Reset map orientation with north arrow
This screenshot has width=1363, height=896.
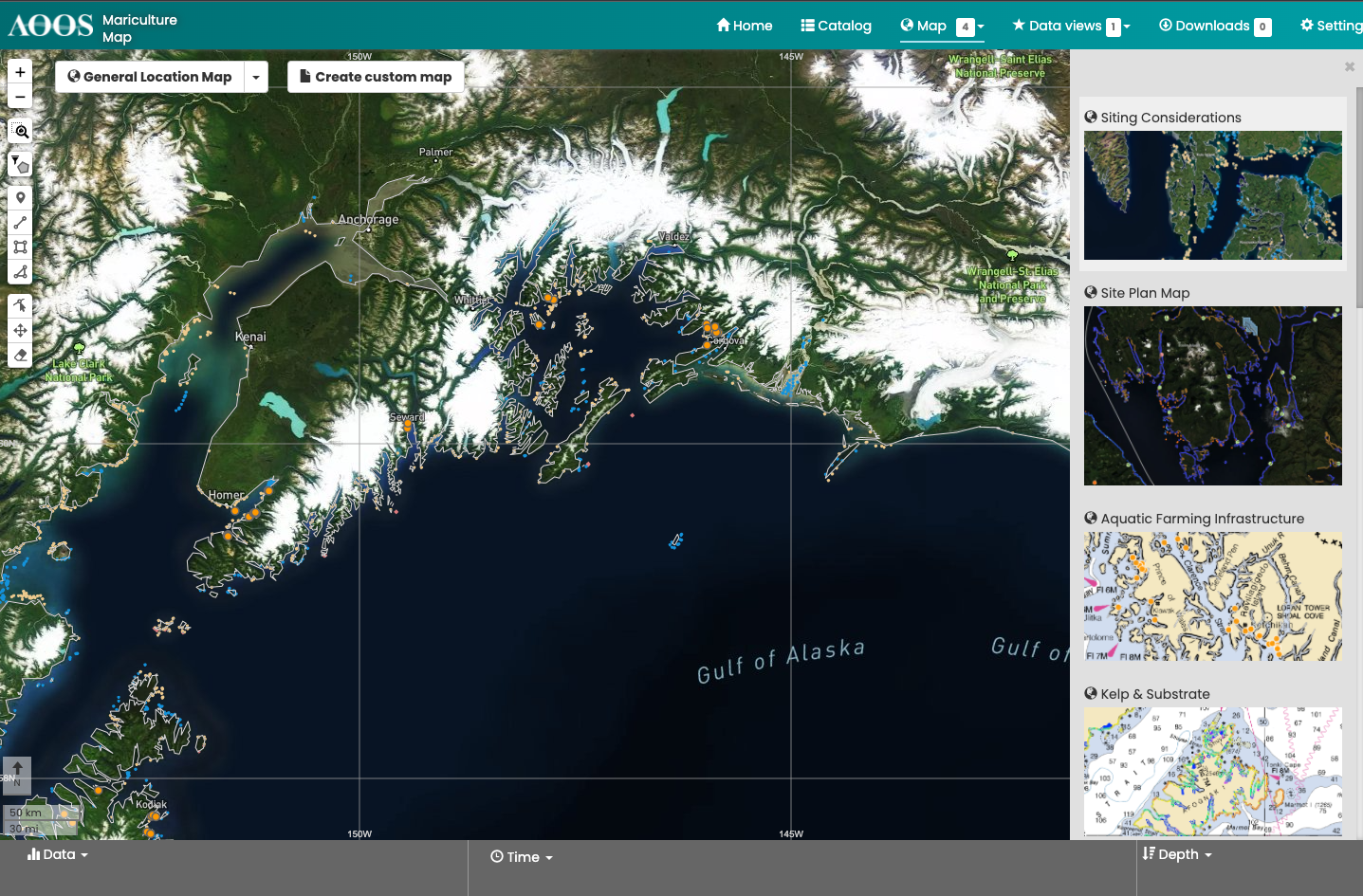click(17, 774)
